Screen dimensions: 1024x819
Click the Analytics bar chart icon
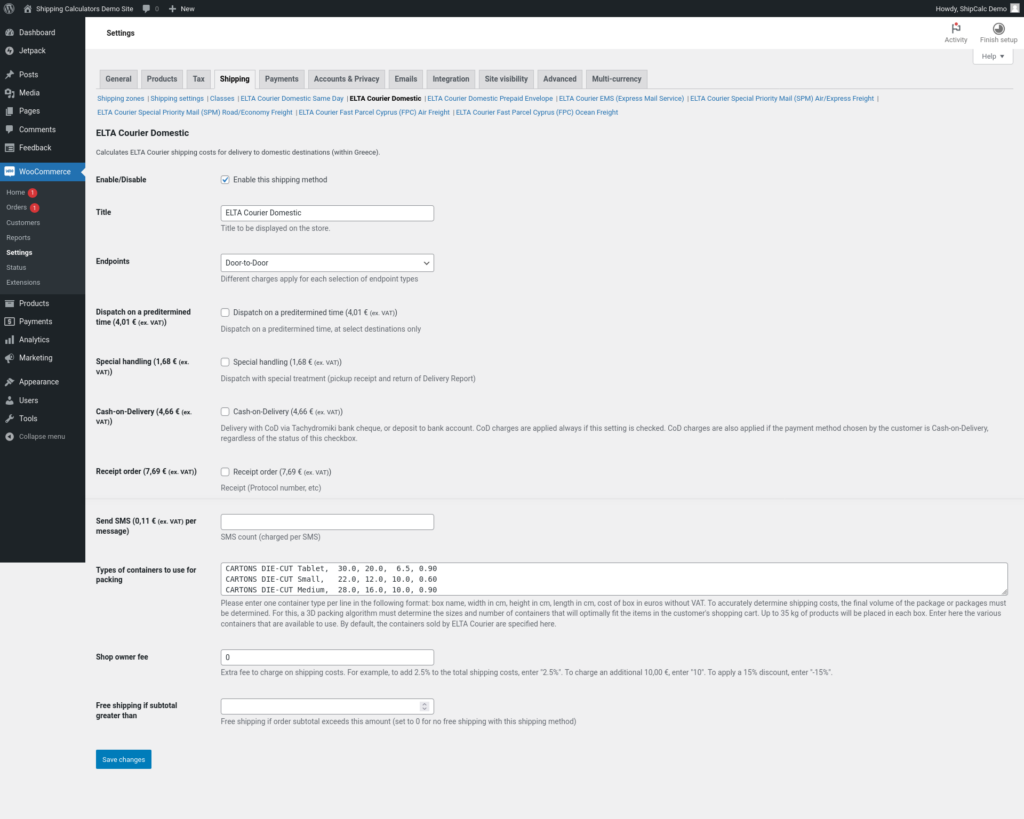9,340
